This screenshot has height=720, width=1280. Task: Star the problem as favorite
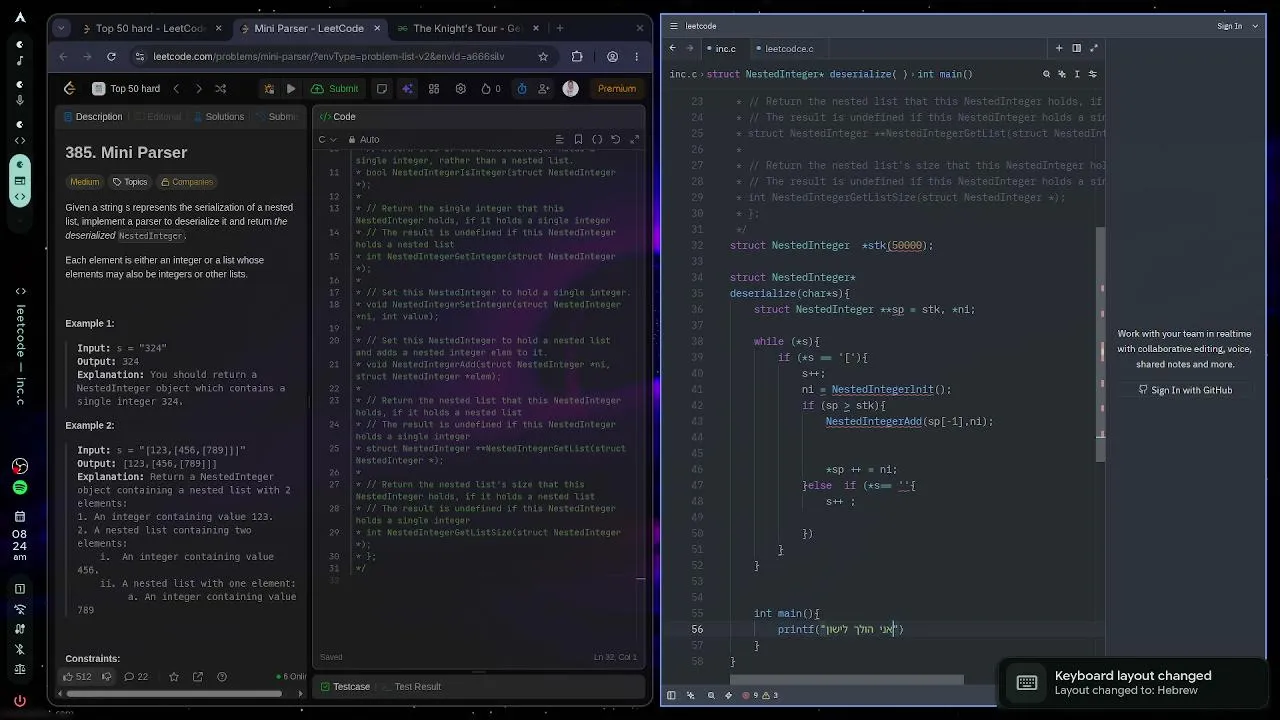pos(174,677)
